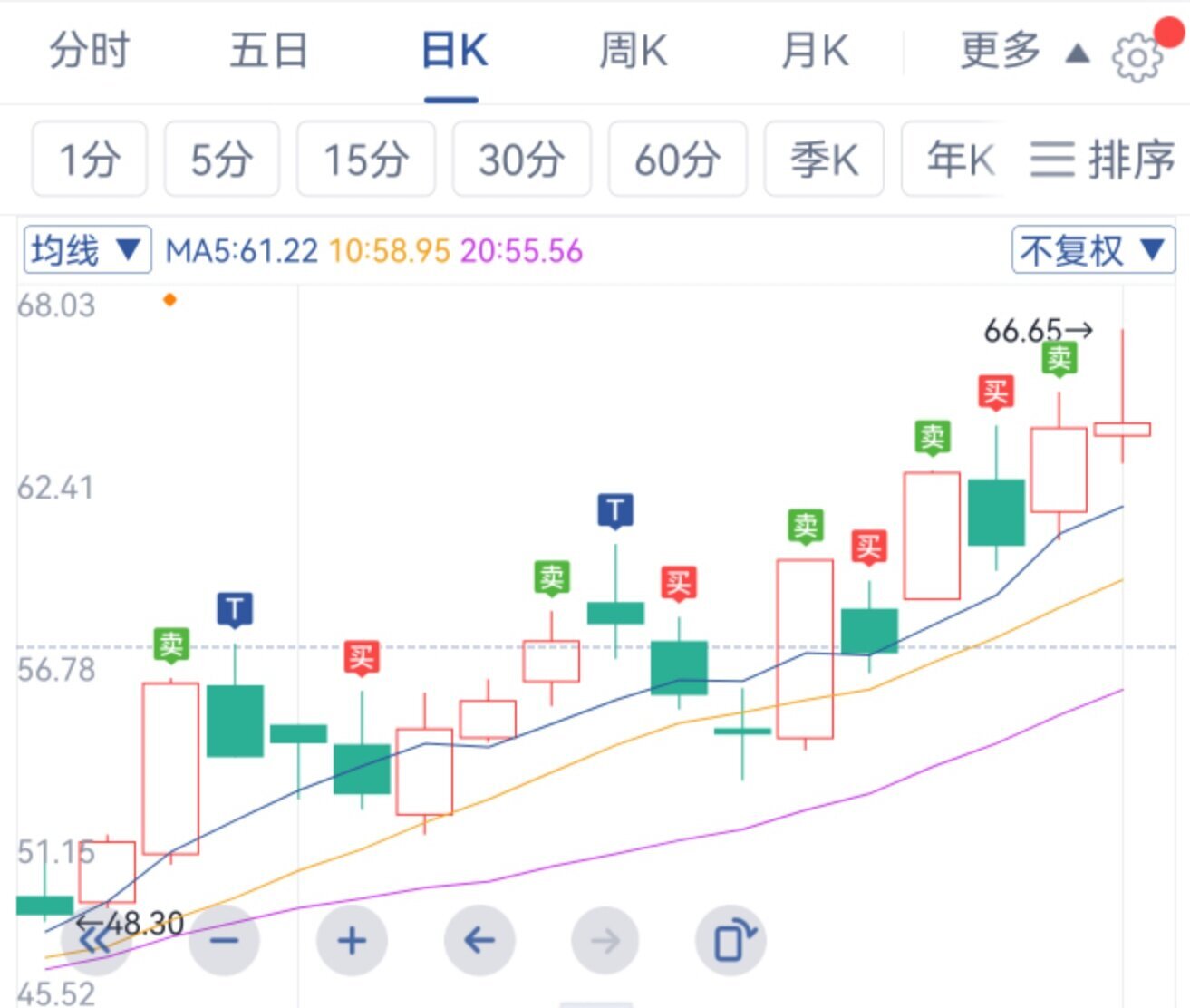Switch to the 周K weekly tab
Screen dimensions: 1190x1008
click(633, 51)
